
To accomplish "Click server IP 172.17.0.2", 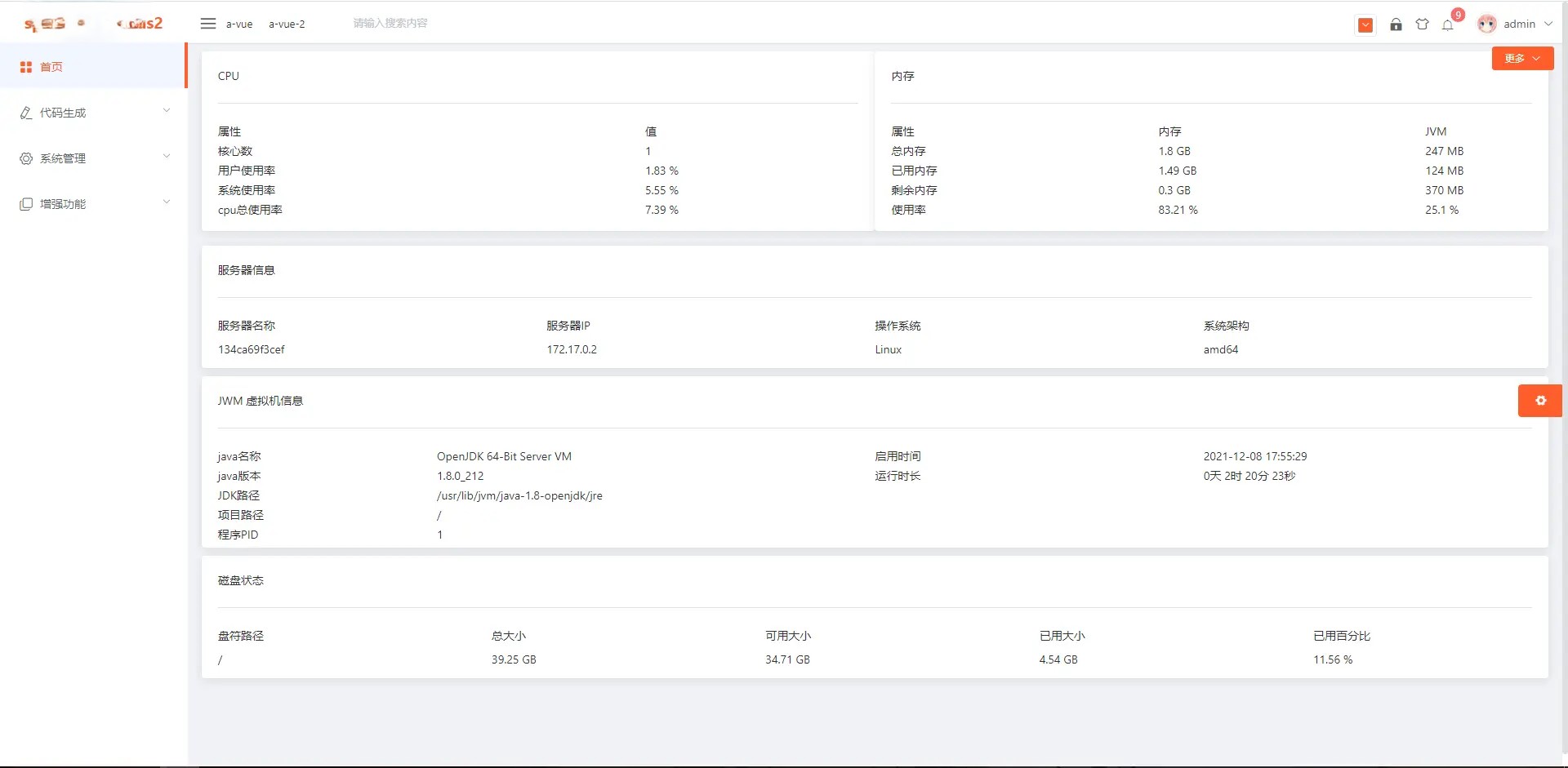I will click(x=572, y=349).
